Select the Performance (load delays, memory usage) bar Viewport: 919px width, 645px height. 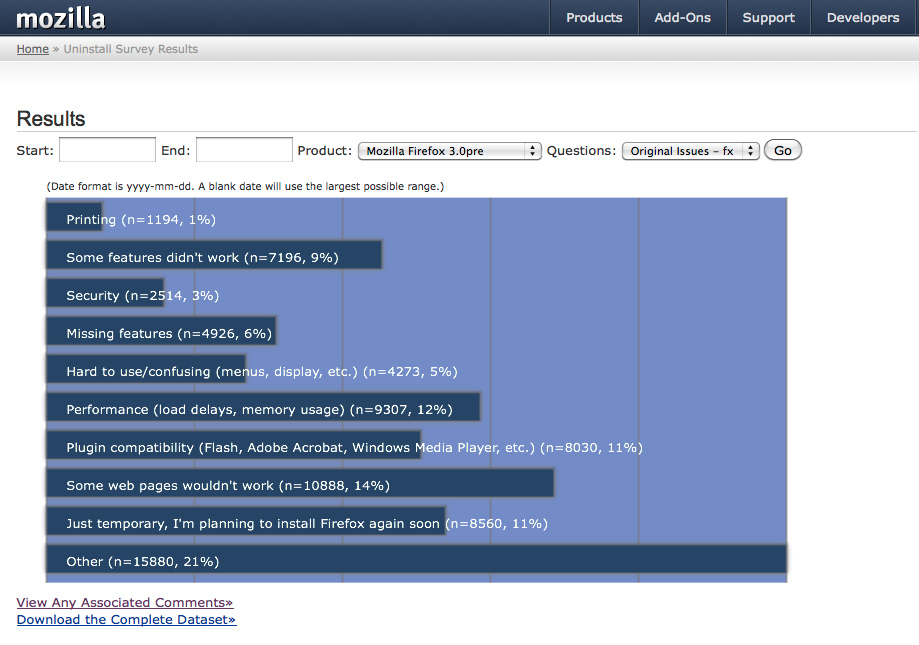pyautogui.click(x=263, y=408)
